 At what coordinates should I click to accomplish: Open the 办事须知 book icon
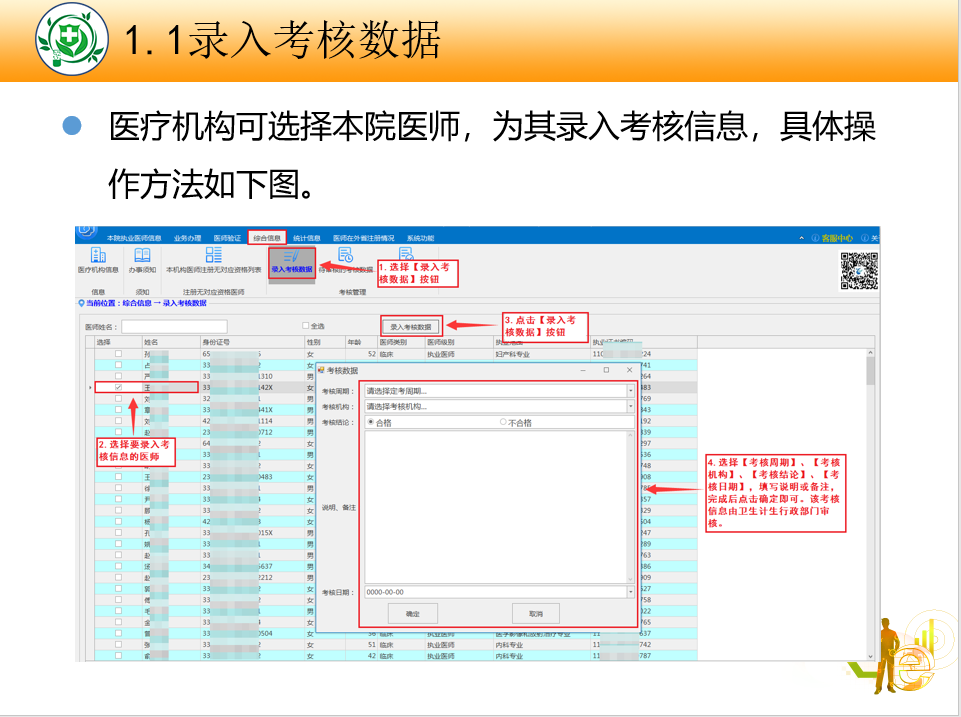(x=142, y=256)
